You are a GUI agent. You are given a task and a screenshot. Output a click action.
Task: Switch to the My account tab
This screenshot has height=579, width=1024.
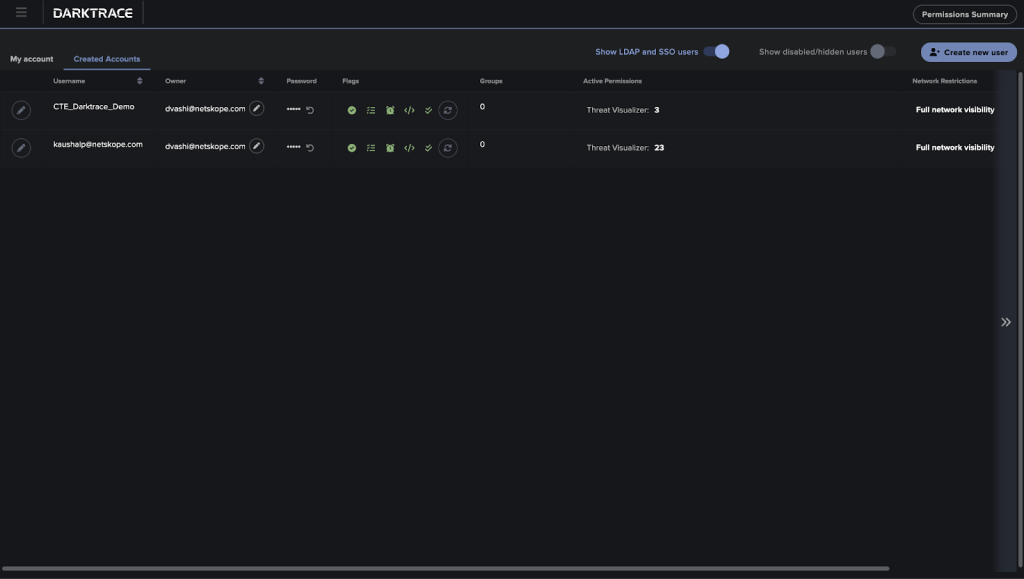(31, 59)
